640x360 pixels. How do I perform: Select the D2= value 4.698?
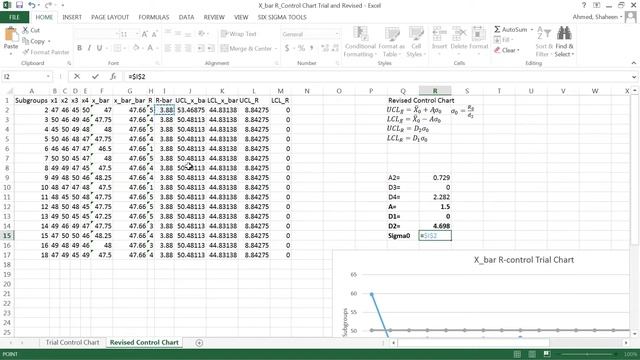pos(435,226)
